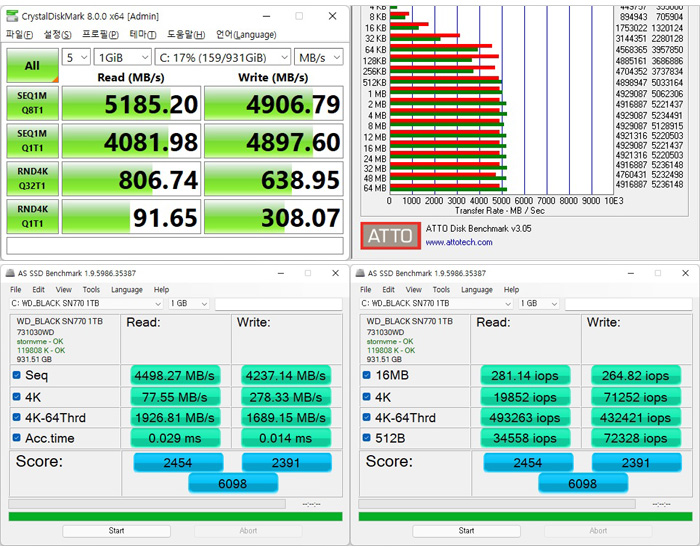Viewport: 700px width, 548px height.
Task: Open the 도움말(H) menu in CrystalDiskMark
Action: tap(186, 34)
